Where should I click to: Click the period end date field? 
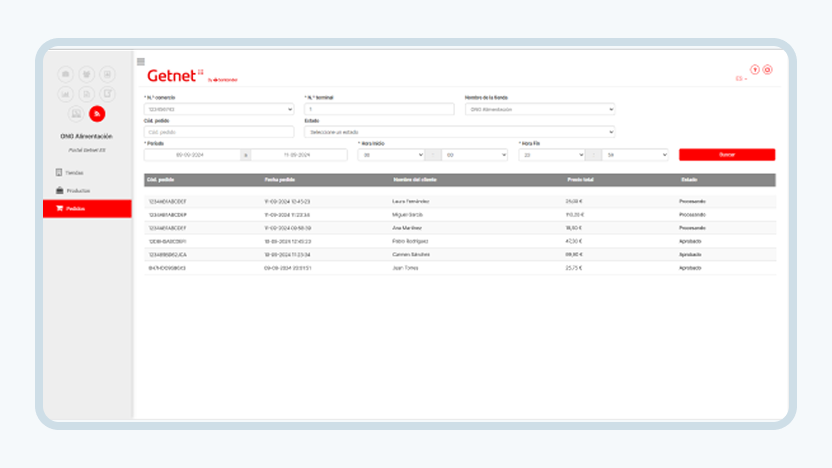click(299, 155)
